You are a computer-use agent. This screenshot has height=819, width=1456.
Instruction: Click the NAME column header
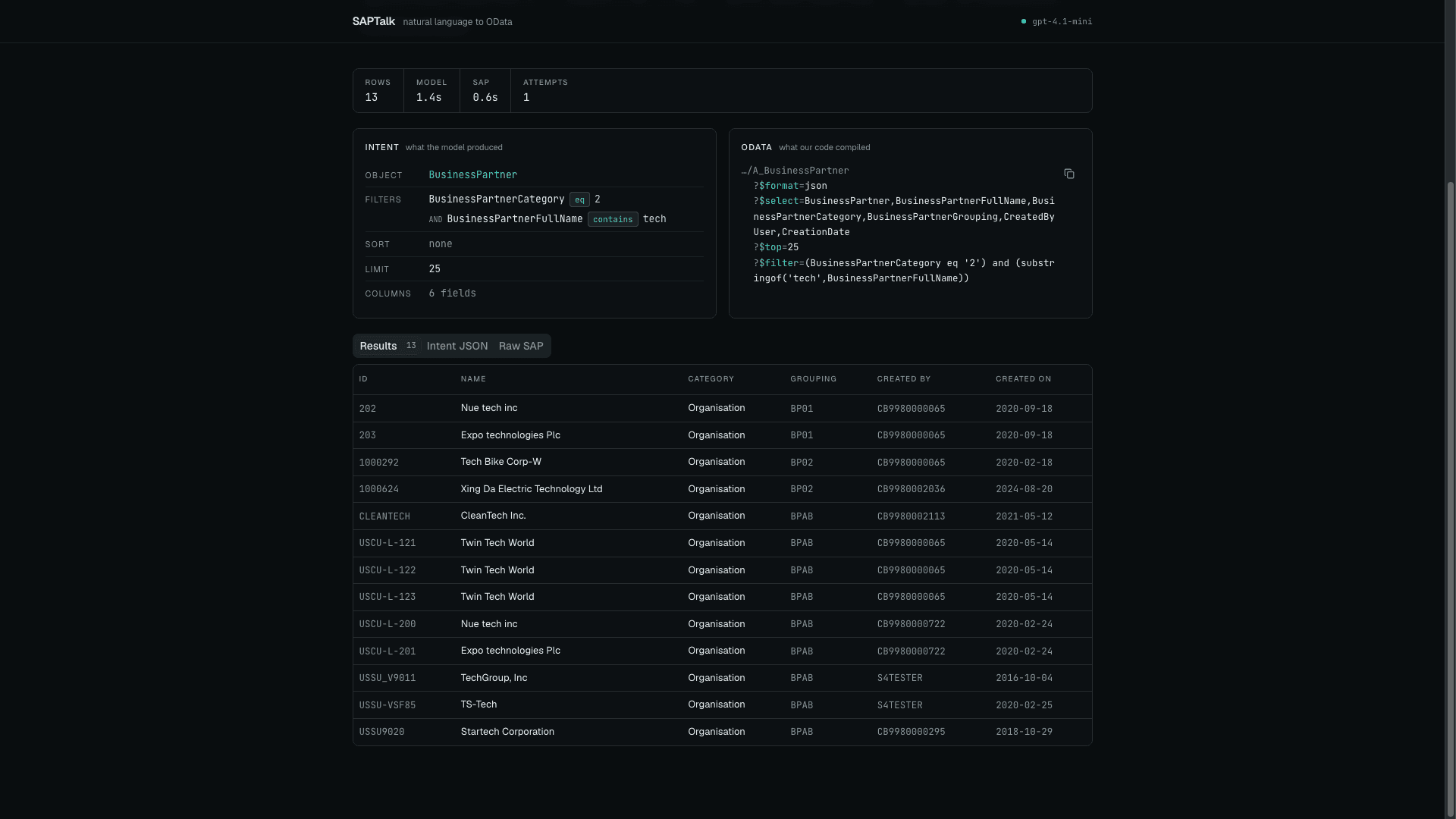pos(473,379)
